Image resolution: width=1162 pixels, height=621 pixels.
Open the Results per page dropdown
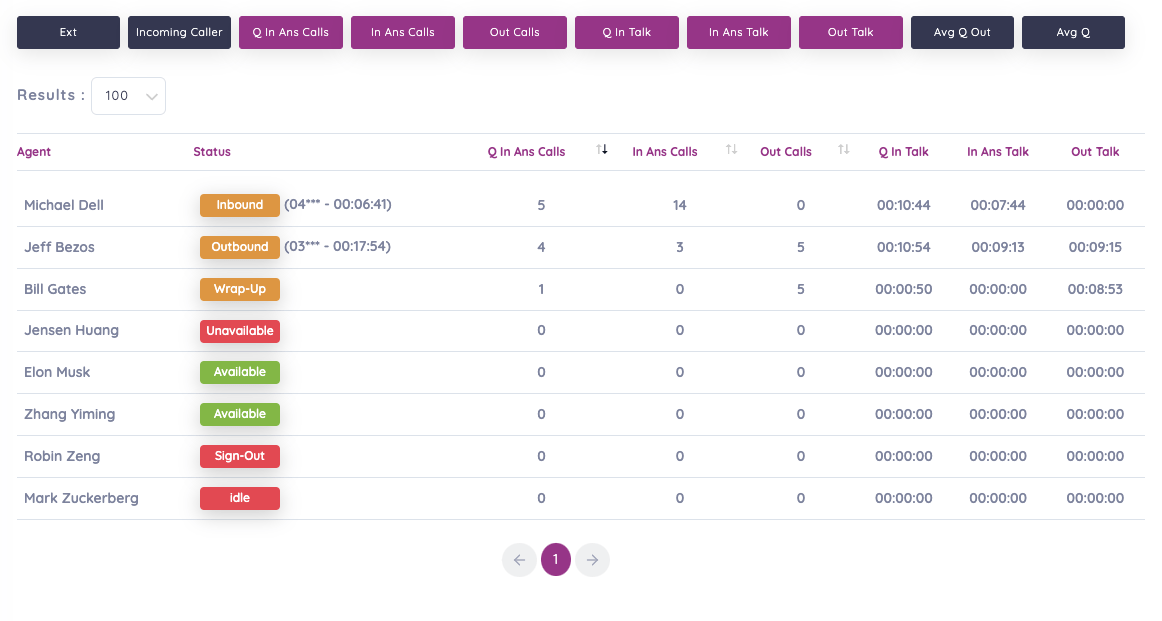tap(128, 96)
